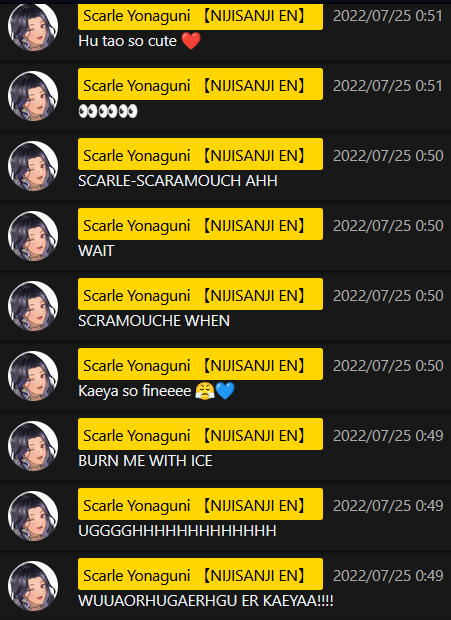This screenshot has height=620, width=451.
Task: Open avatar next to 'UGGGGHHHH' message
Action: 33,516
